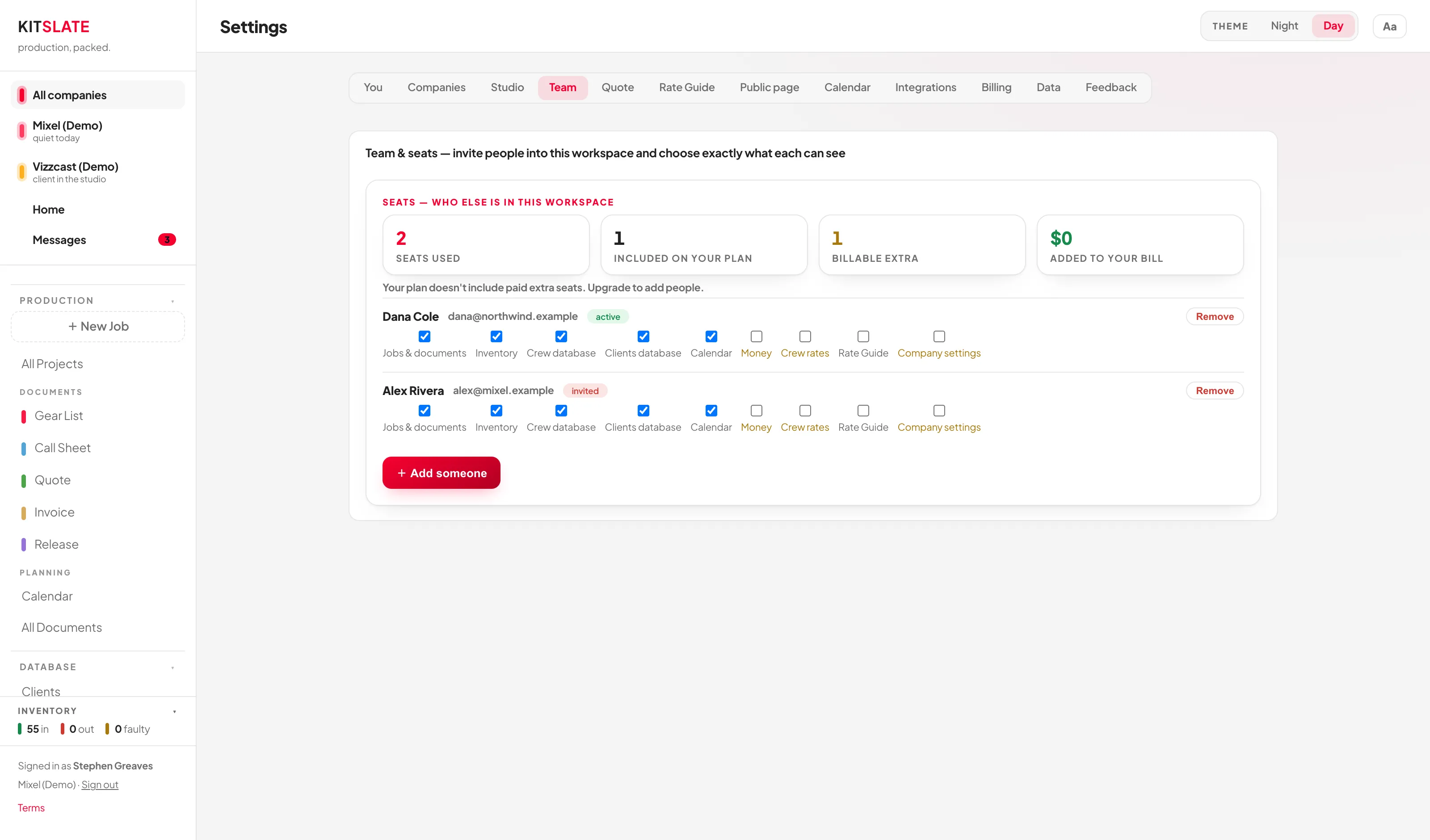
Task: Remove Dana Cole from the workspace
Action: pos(1214,317)
